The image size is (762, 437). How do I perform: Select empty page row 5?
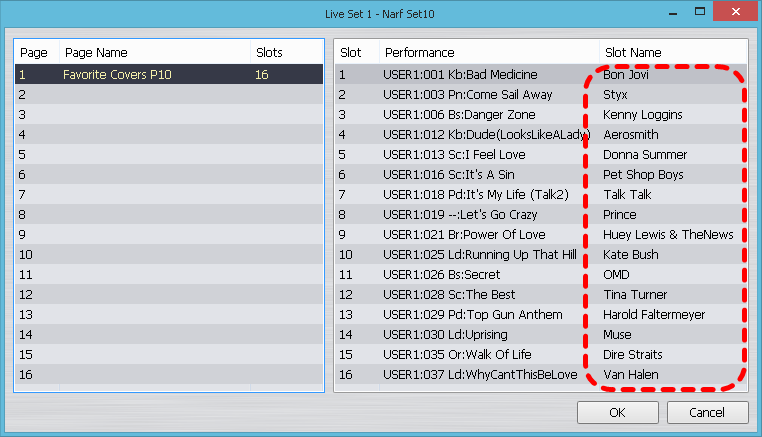pyautogui.click(x=169, y=154)
